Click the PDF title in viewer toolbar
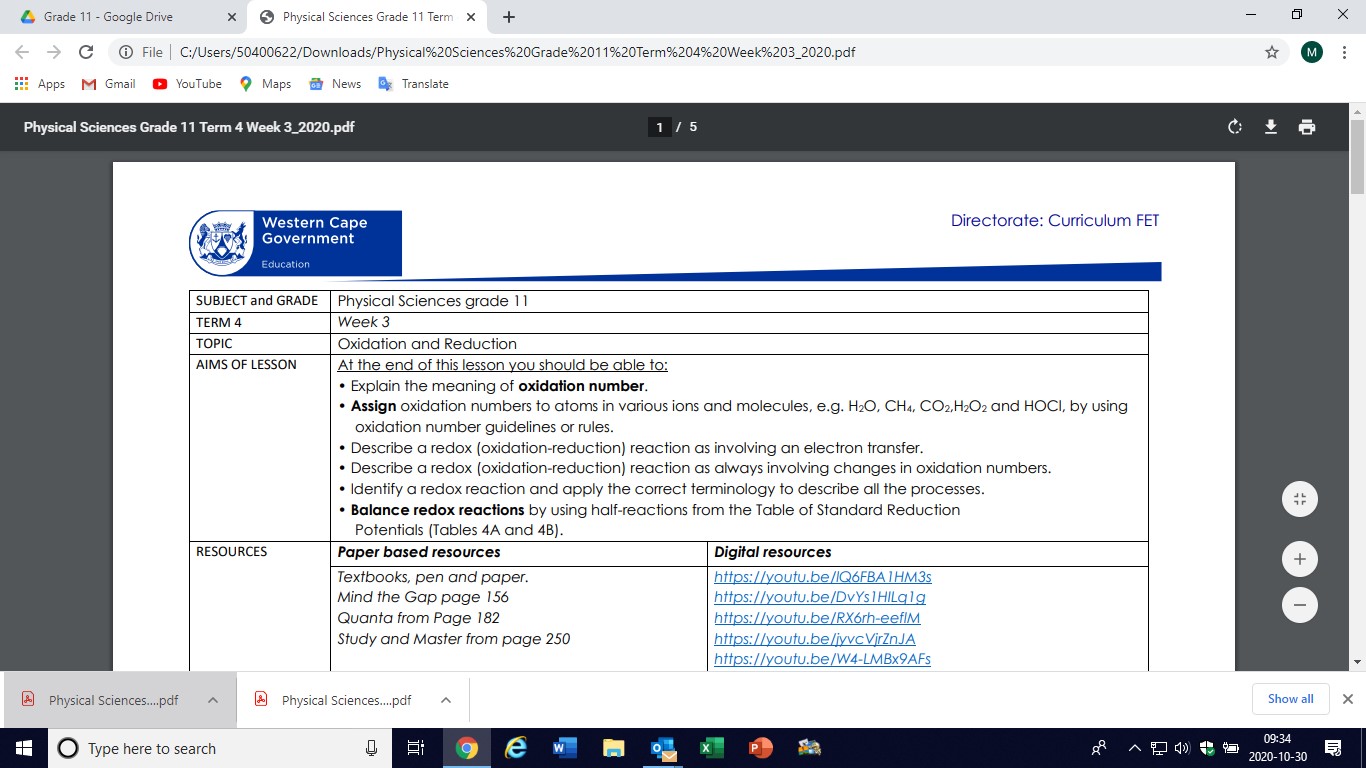The height and width of the screenshot is (768, 1366). [x=189, y=127]
